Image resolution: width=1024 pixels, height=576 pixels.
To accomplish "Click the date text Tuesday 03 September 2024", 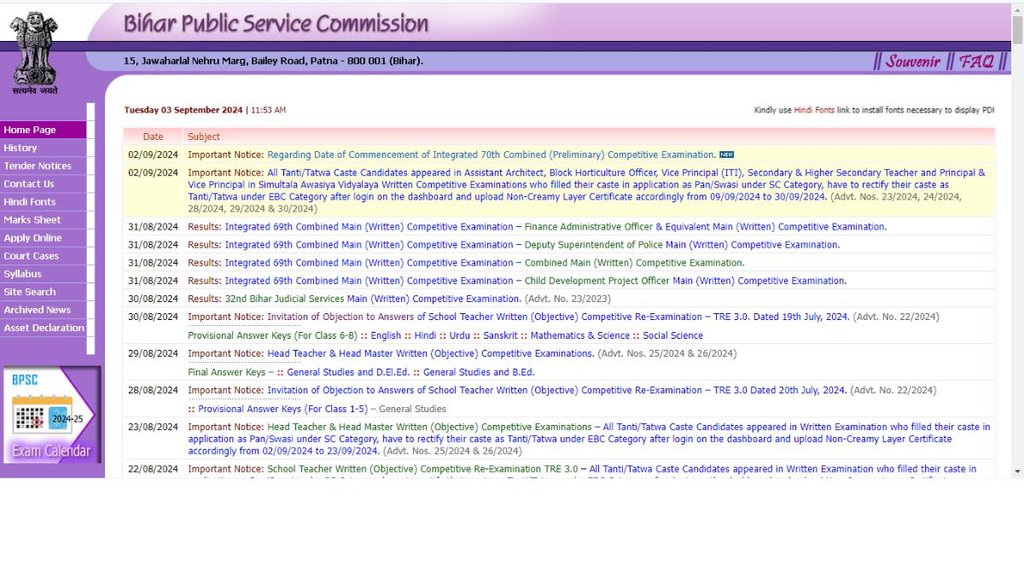I will click(x=184, y=110).
